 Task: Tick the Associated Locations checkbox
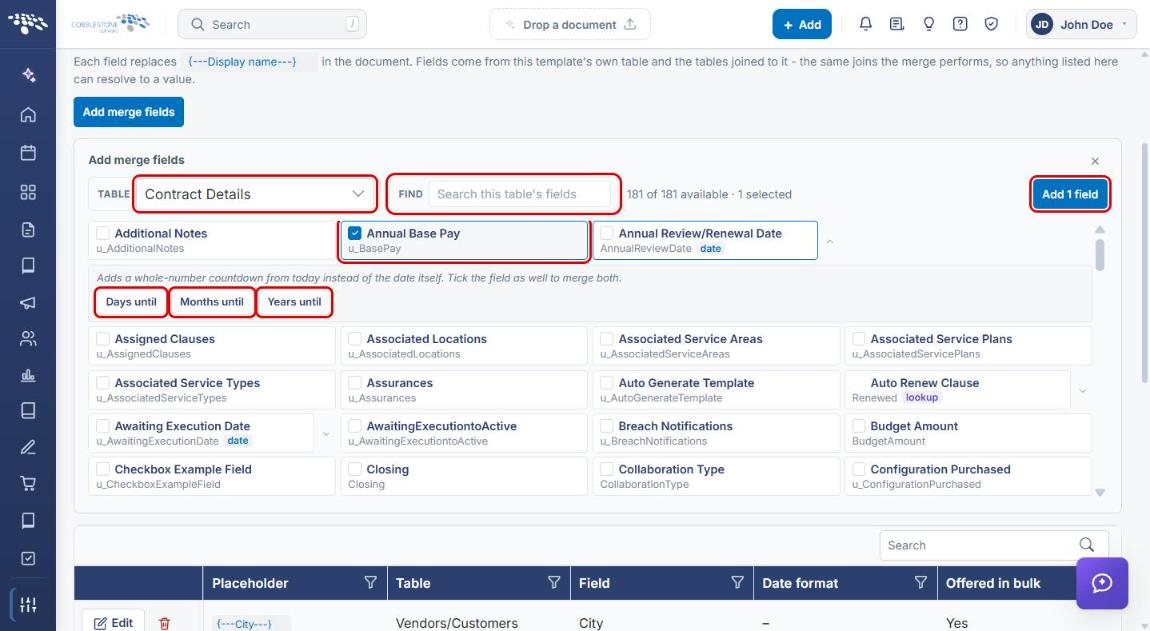coord(355,339)
